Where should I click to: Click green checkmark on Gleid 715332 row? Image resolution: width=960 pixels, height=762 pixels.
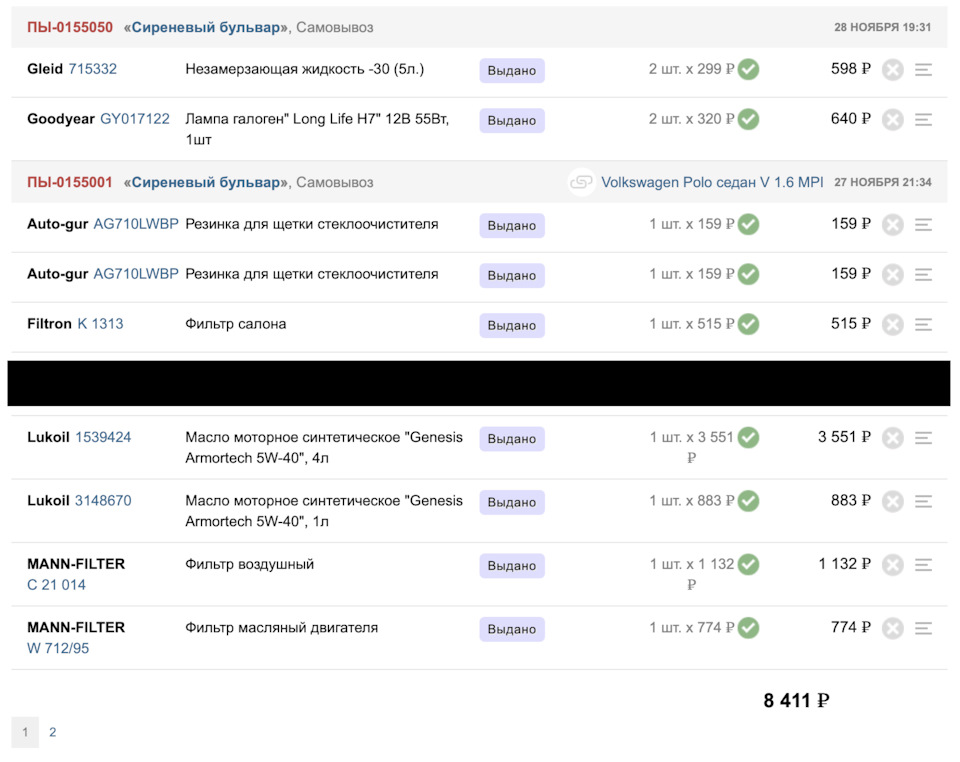point(748,69)
